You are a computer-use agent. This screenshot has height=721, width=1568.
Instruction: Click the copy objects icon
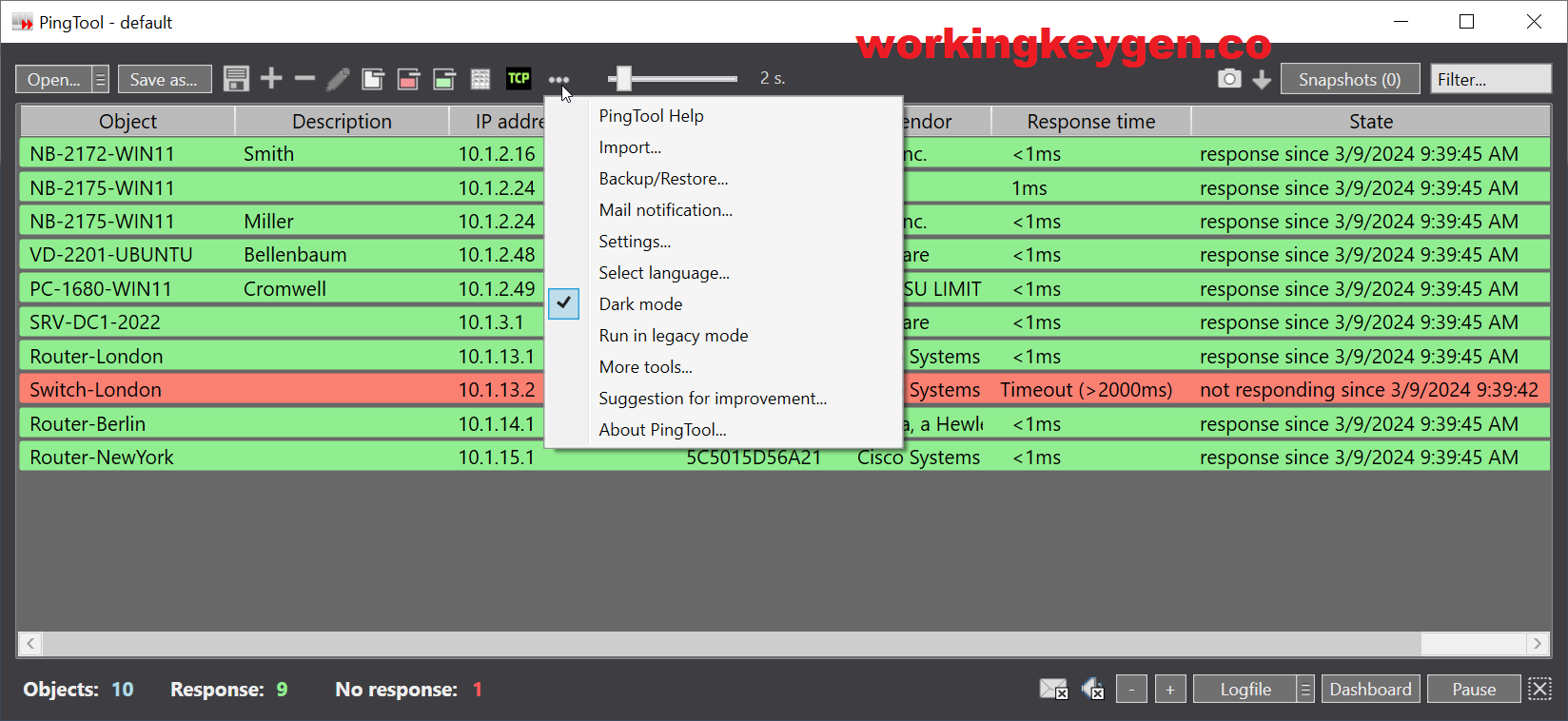pos(373,79)
